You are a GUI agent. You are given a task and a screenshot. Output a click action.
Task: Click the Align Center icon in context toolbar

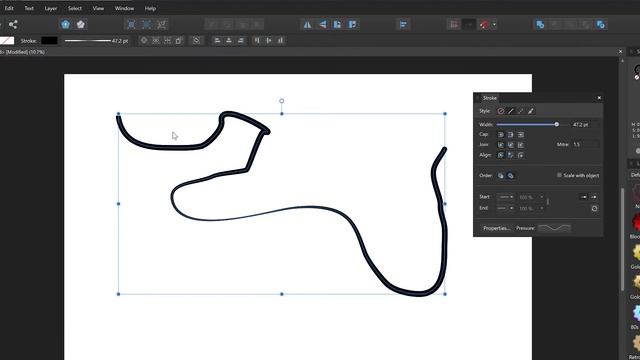[229, 40]
